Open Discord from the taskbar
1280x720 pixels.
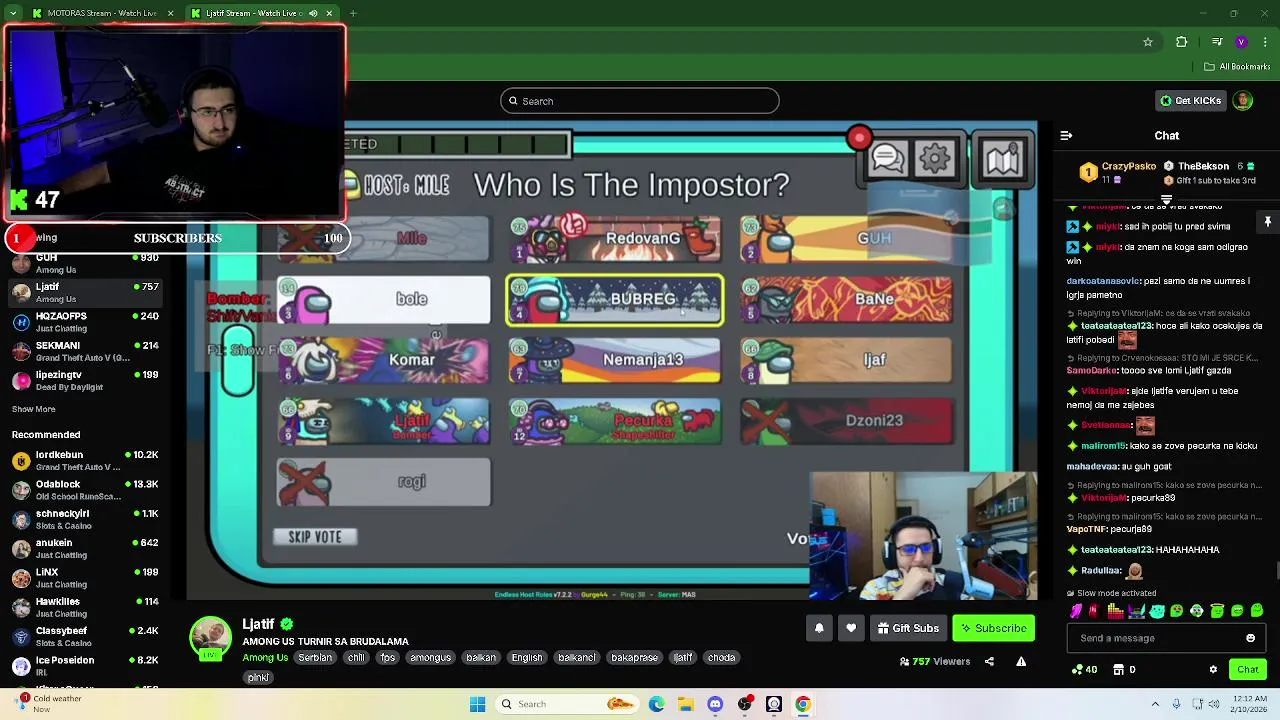(715, 704)
